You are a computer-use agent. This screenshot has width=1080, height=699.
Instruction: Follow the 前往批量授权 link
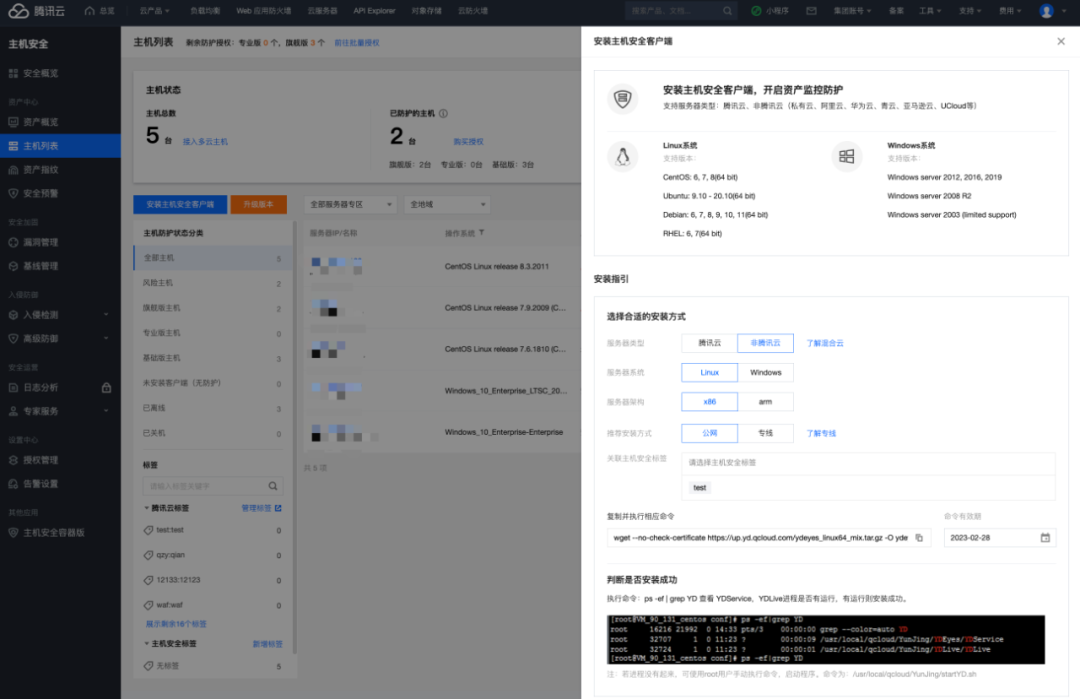[x=357, y=43]
